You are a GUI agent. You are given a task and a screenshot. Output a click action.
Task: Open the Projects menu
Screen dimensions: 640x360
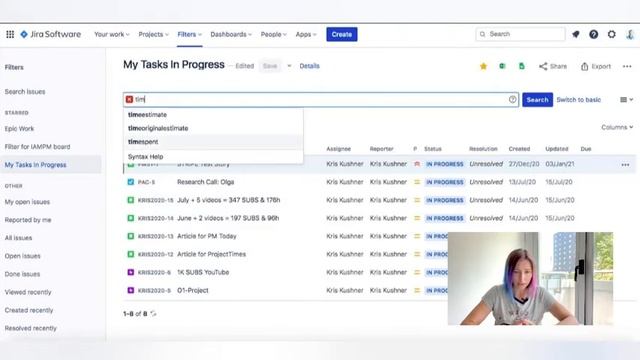(x=153, y=34)
